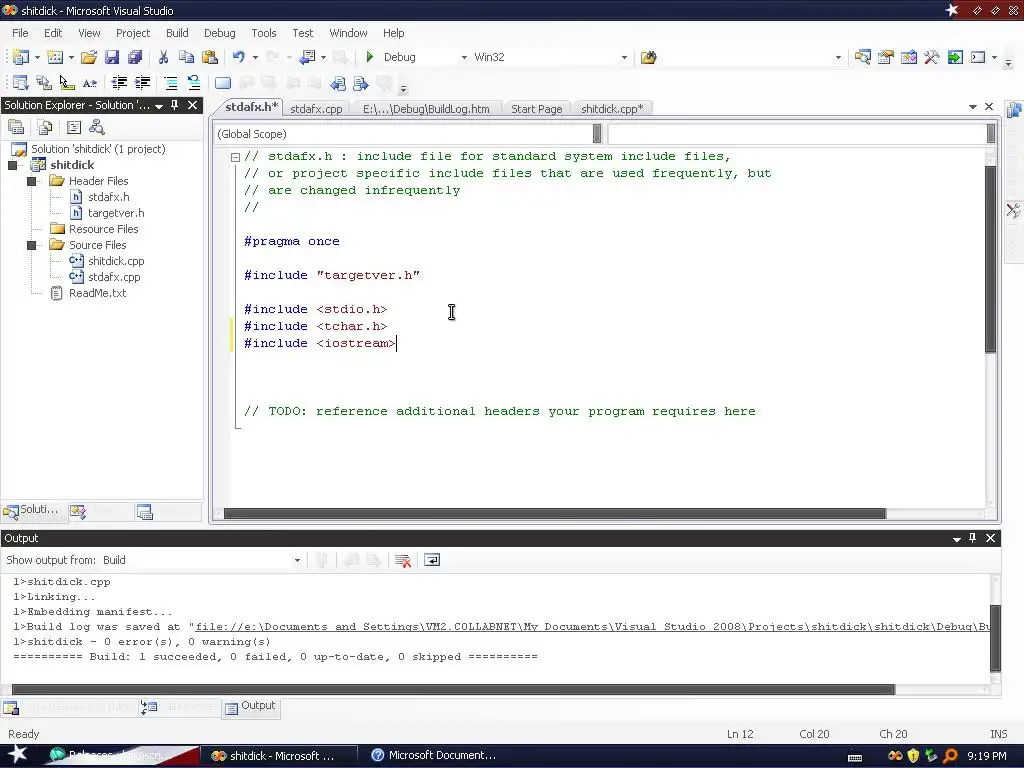Toggle auto-hide pin on Output panel
Screen dimensions: 1024x768
972,538
